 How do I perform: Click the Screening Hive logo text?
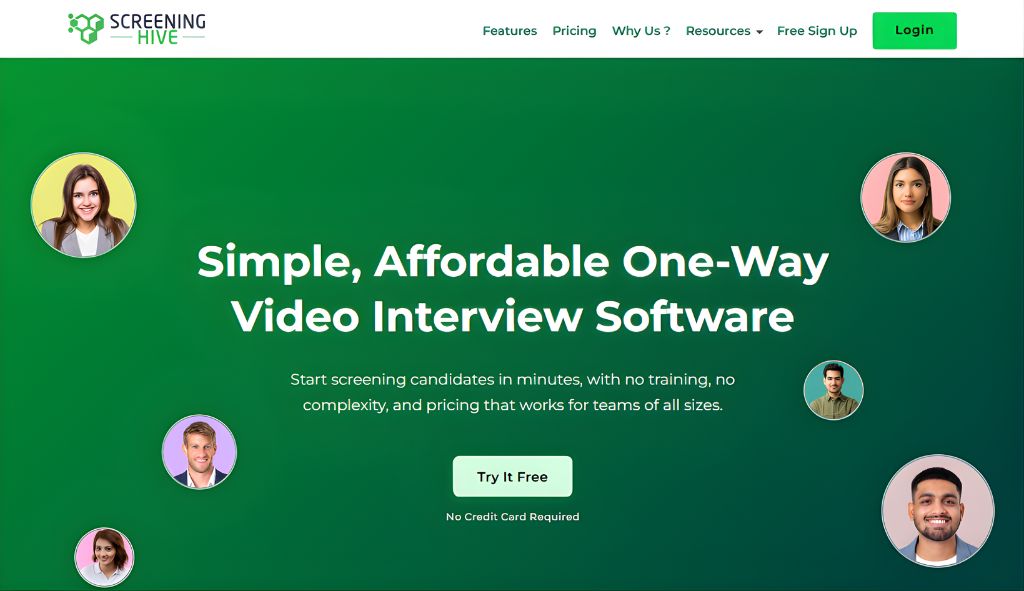click(x=157, y=29)
